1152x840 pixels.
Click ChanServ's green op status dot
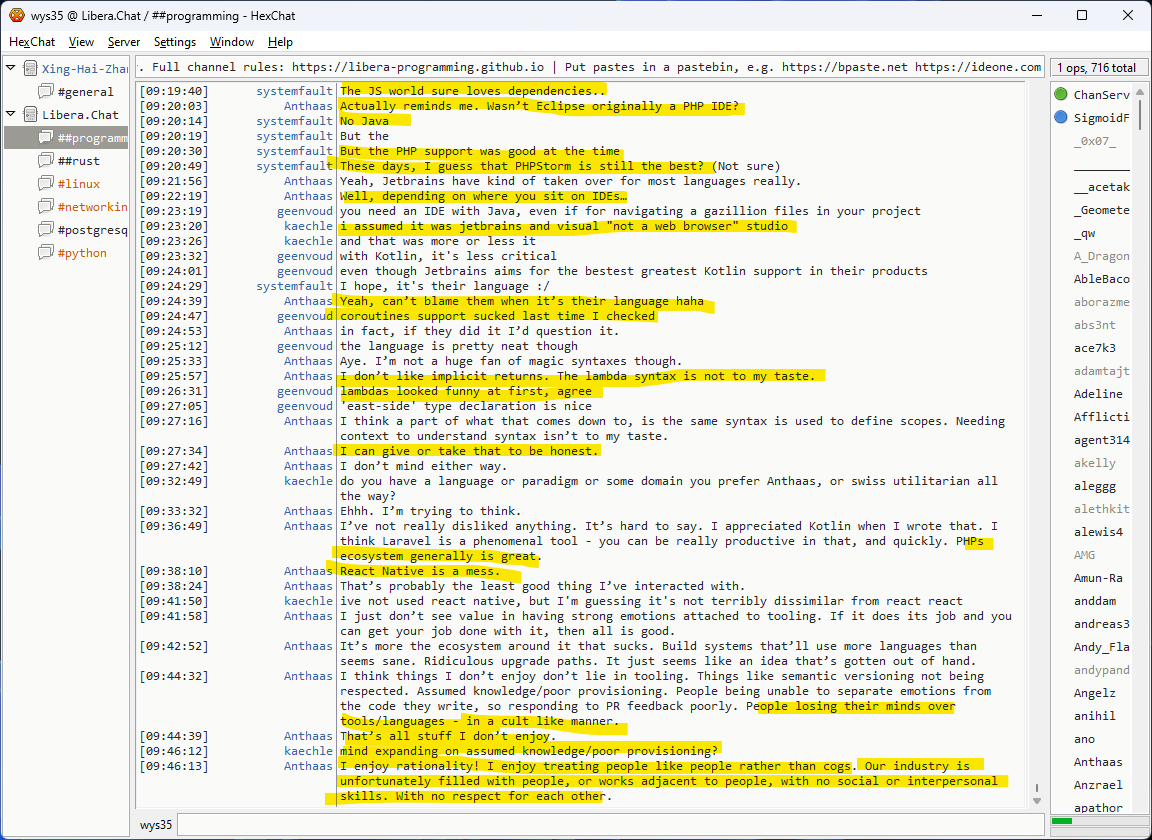click(1060, 95)
